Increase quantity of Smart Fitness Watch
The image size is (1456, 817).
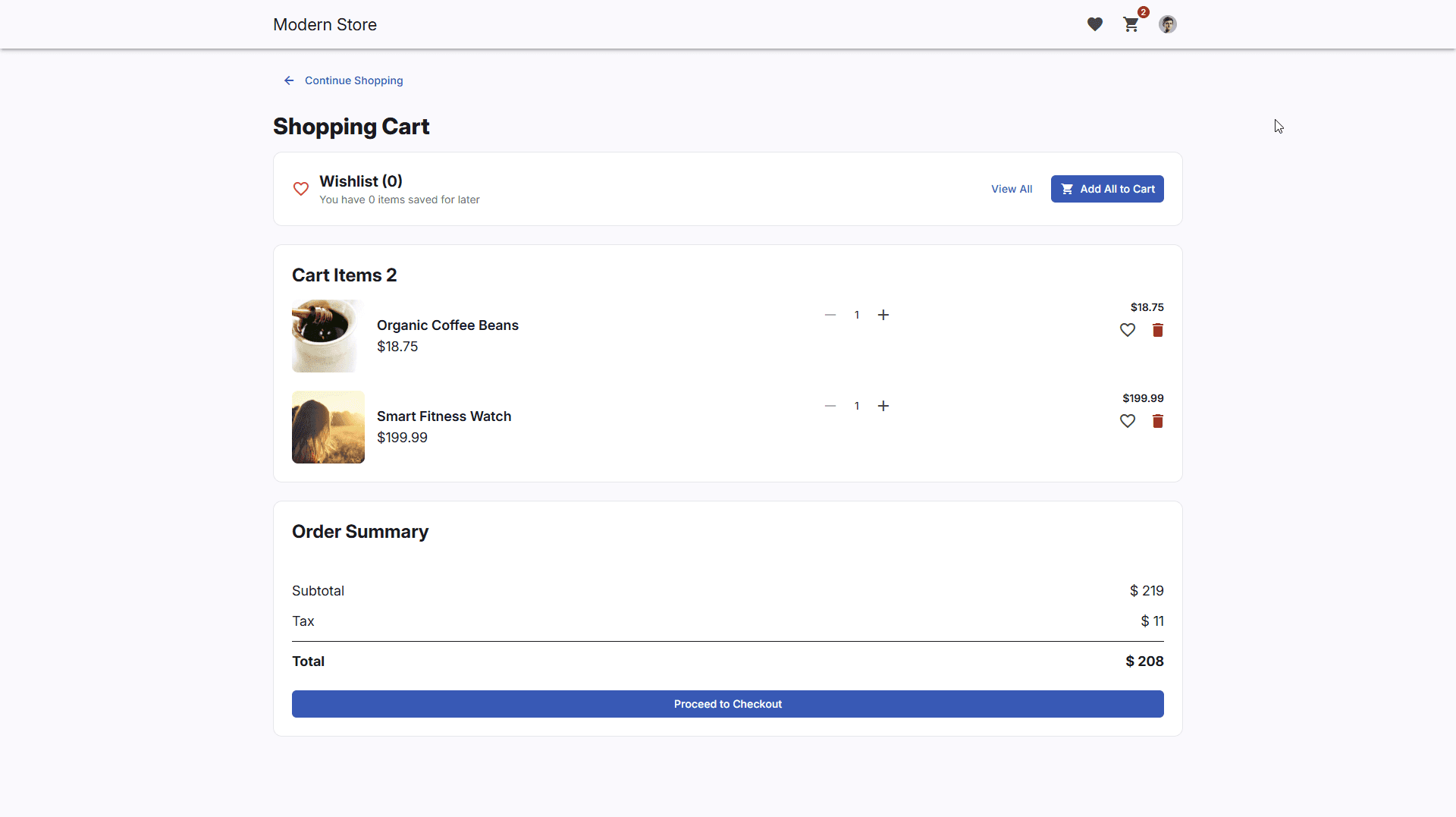coord(883,406)
